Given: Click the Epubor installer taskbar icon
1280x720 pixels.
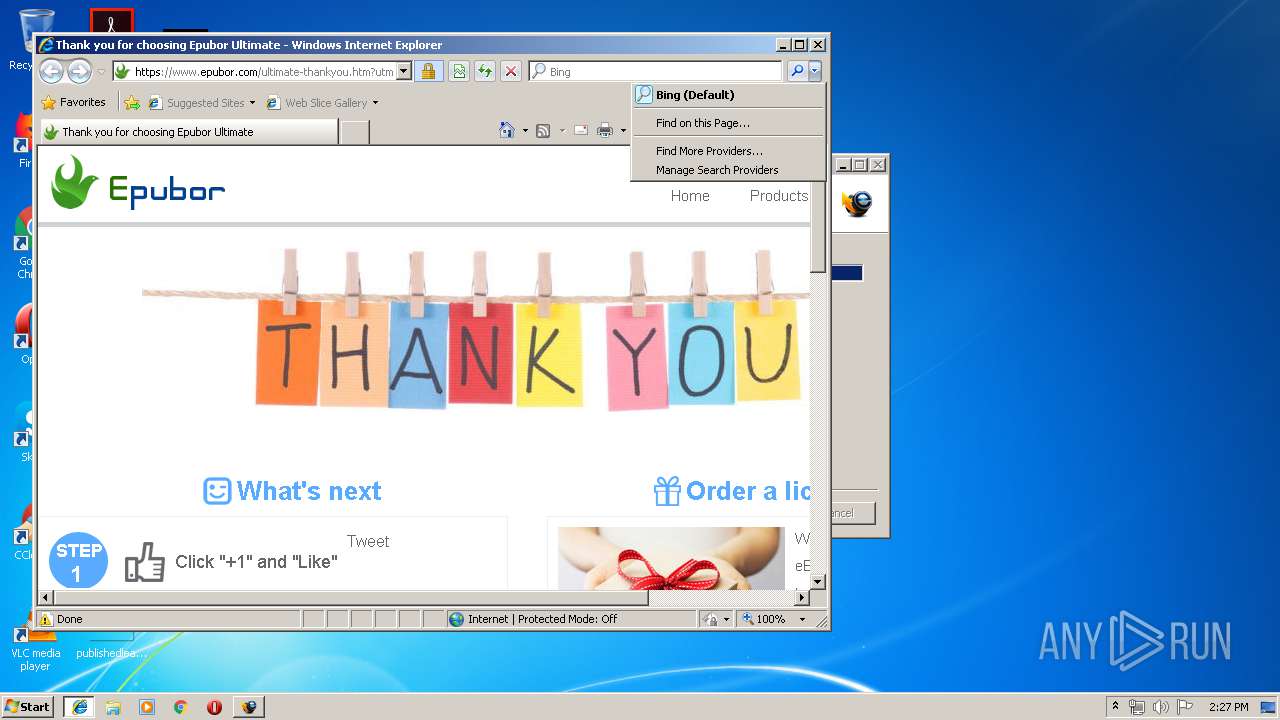Looking at the screenshot, I should [248, 707].
